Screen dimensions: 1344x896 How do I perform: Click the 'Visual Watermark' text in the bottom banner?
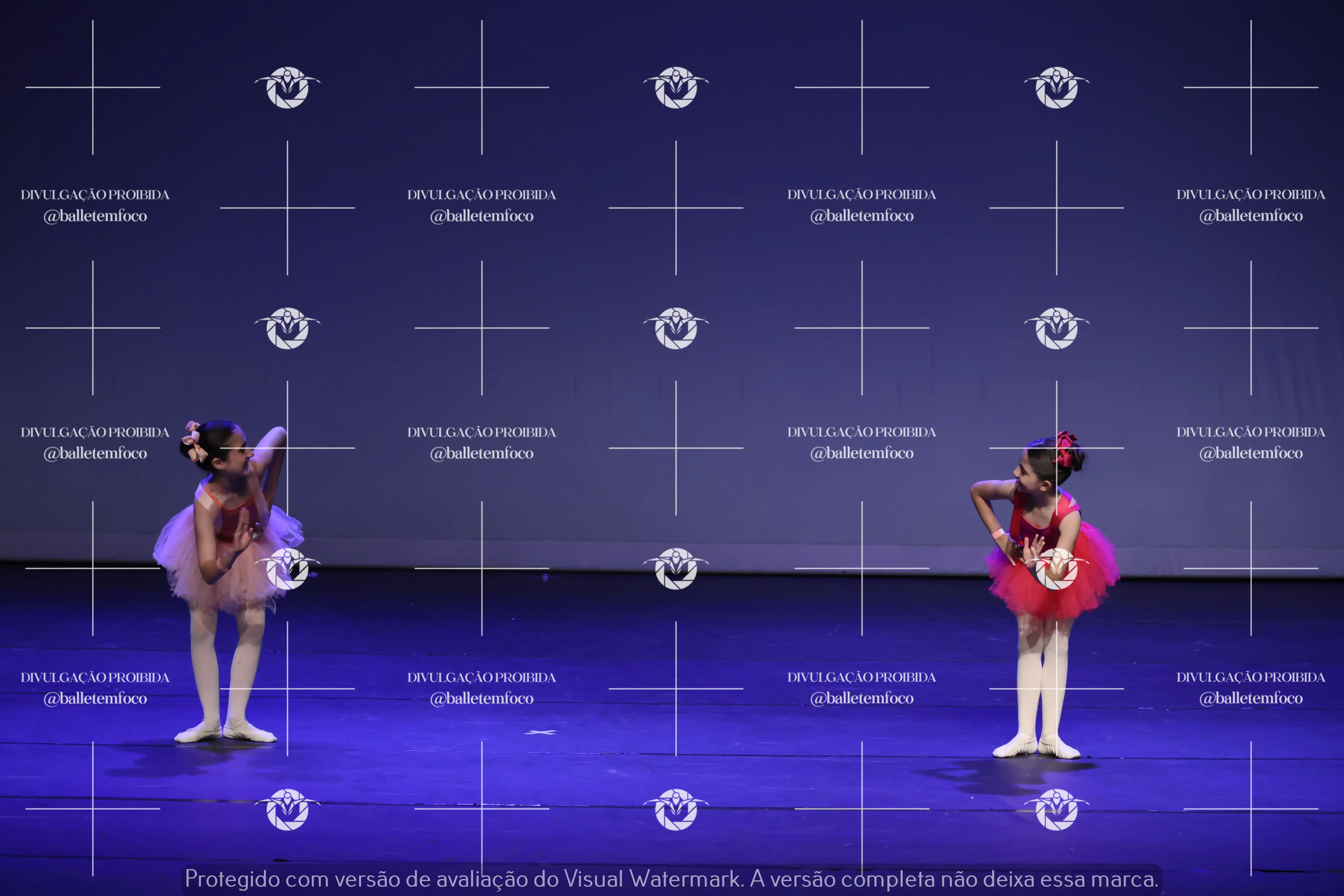[653, 879]
